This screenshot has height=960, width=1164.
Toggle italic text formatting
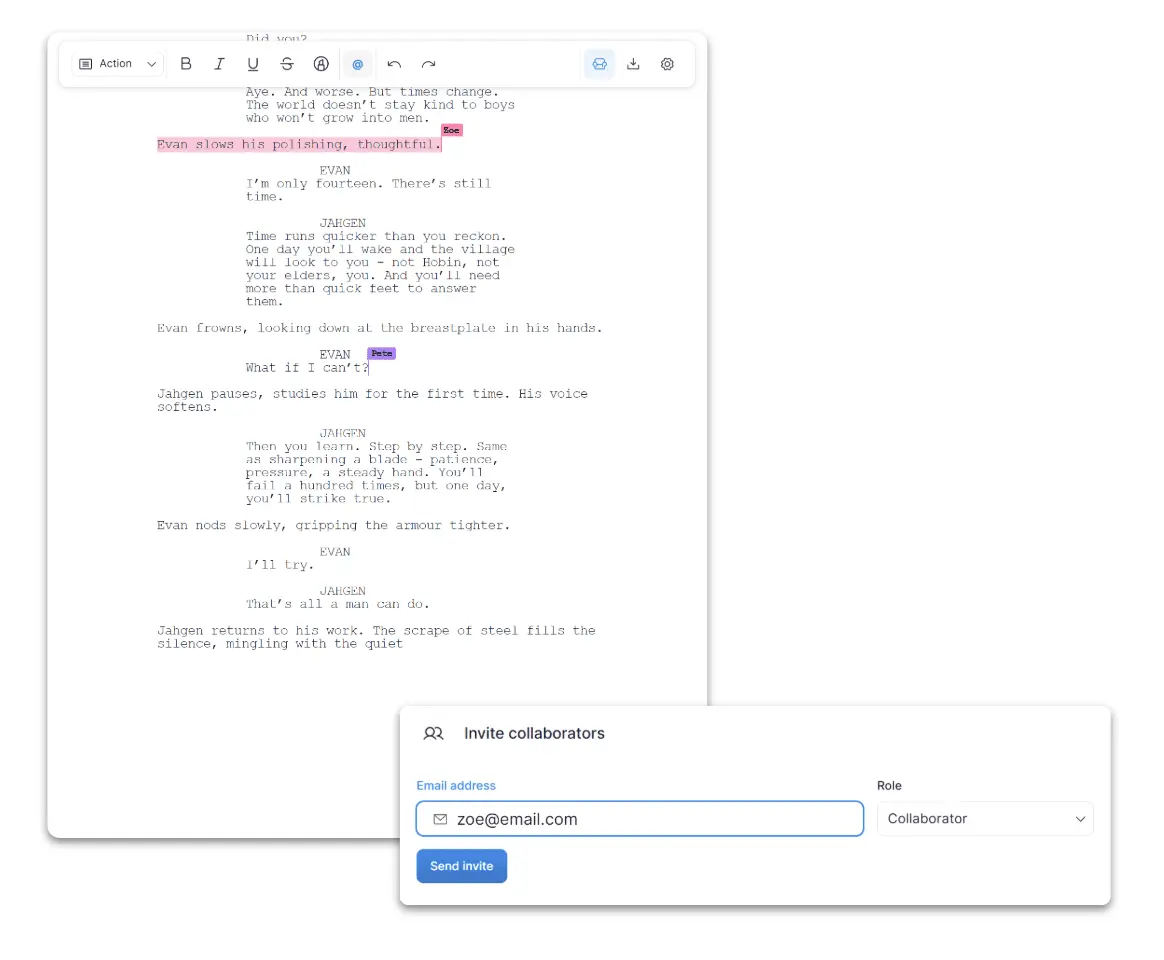pos(219,64)
